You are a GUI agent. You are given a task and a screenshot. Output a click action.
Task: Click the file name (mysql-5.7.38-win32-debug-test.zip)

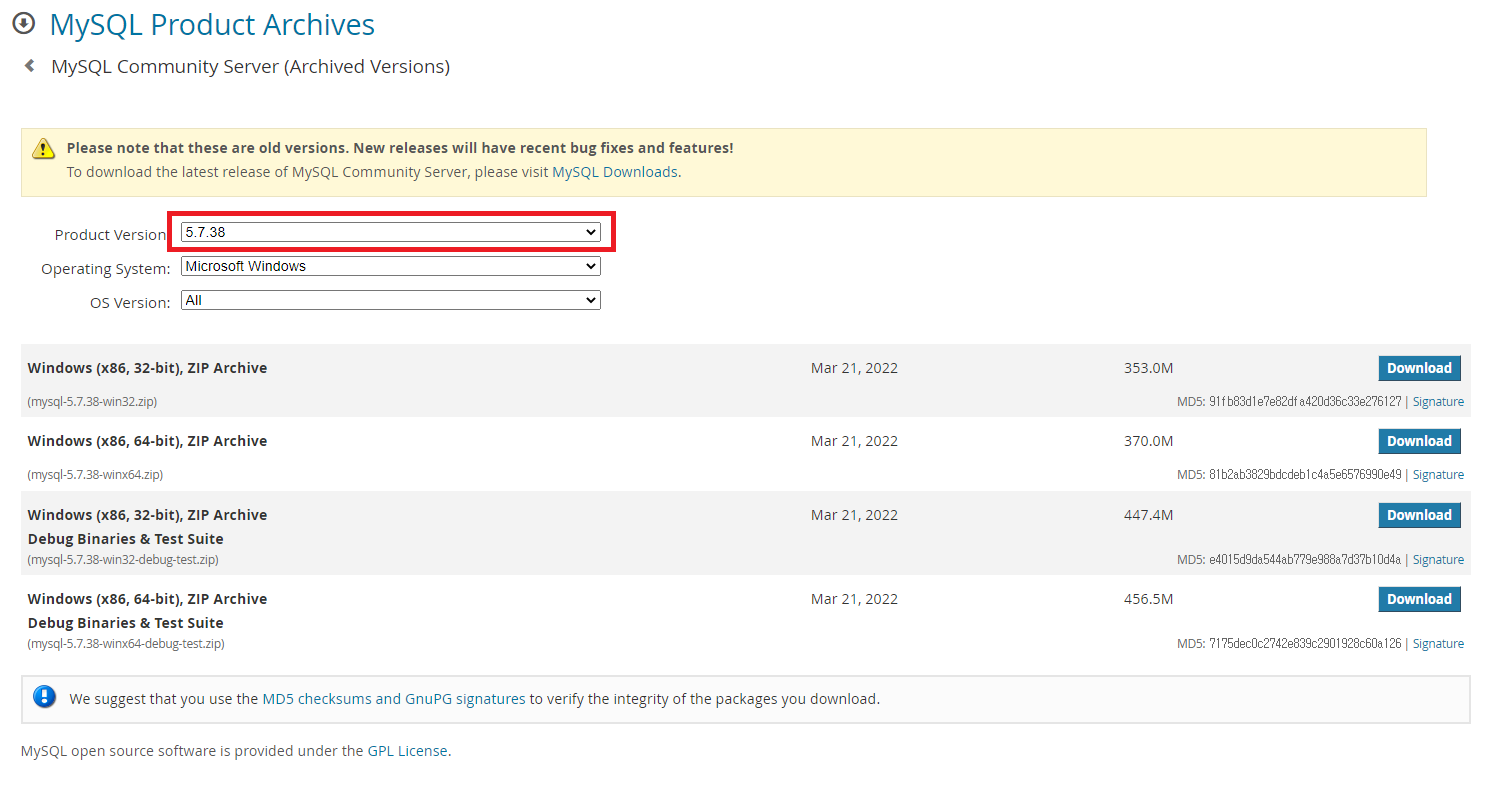tap(123, 560)
